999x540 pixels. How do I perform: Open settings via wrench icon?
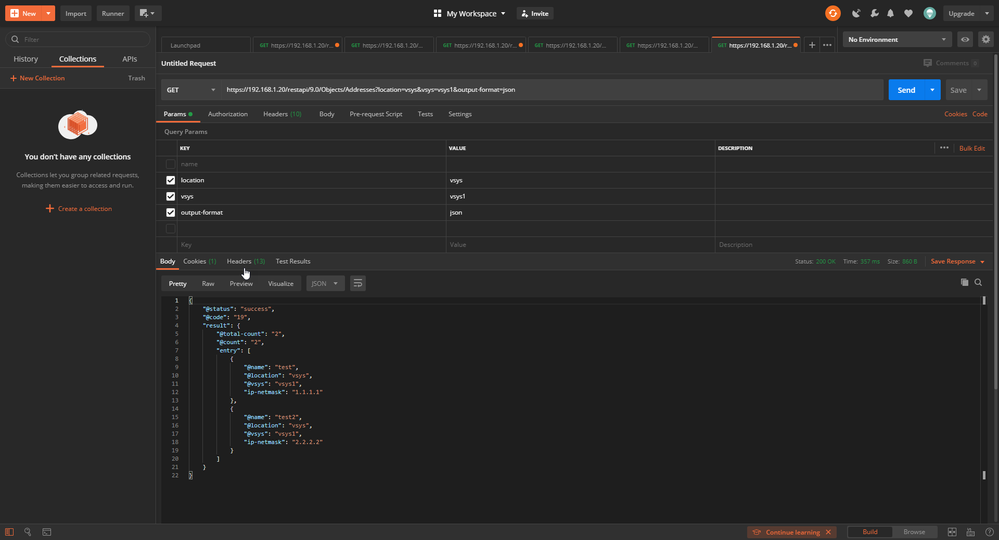coord(873,14)
